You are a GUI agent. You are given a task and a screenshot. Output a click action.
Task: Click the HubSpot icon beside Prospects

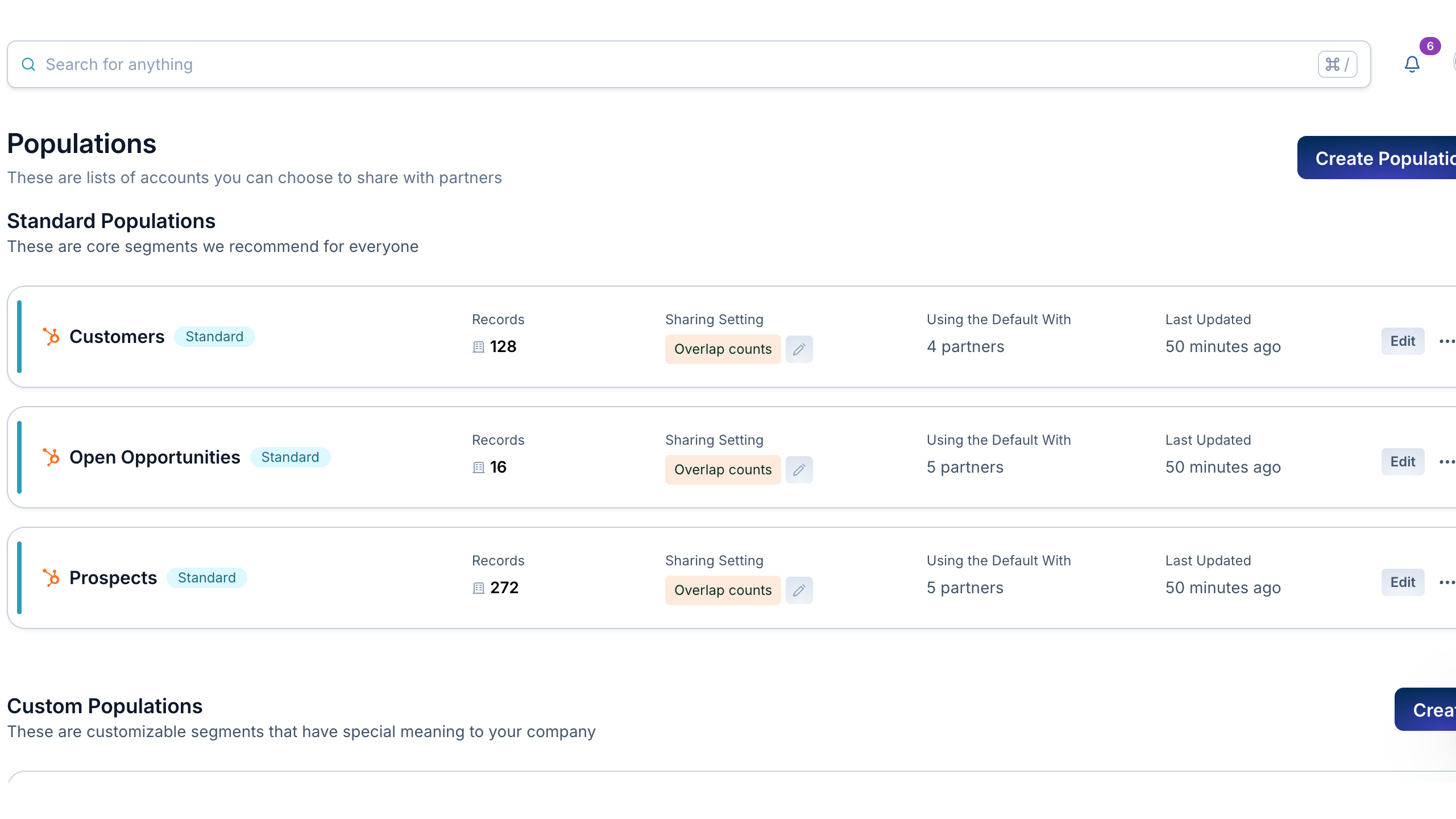[x=51, y=578]
